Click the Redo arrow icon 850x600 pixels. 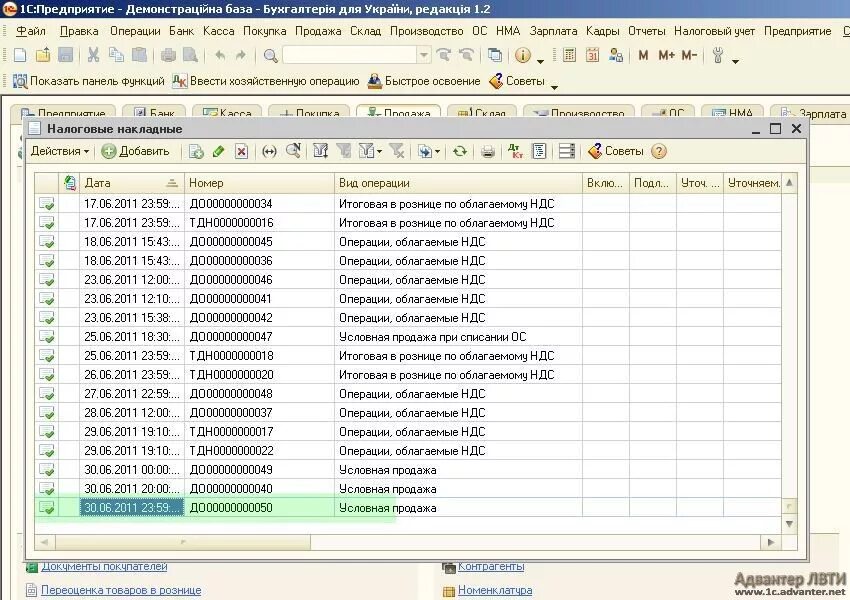(241, 55)
